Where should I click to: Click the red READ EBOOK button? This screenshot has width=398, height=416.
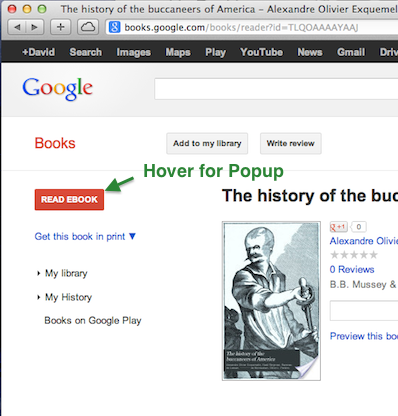(69, 199)
